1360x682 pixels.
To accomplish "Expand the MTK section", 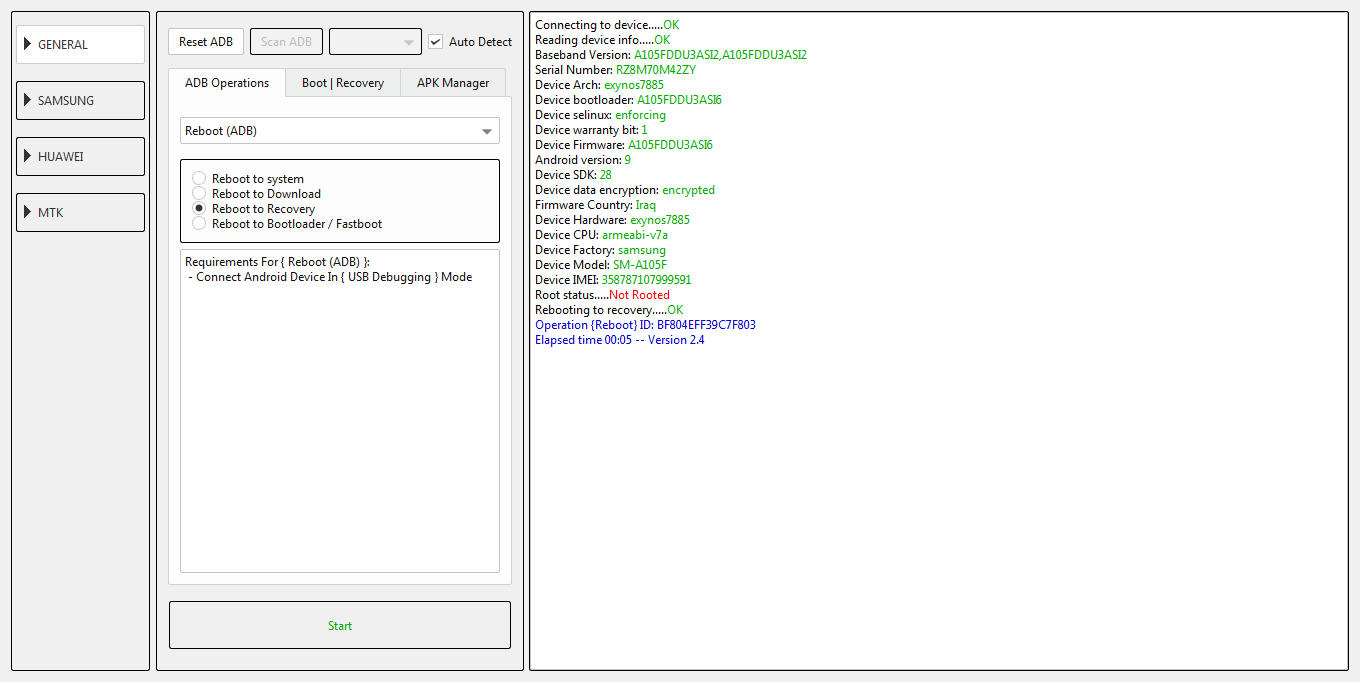I will (80, 212).
